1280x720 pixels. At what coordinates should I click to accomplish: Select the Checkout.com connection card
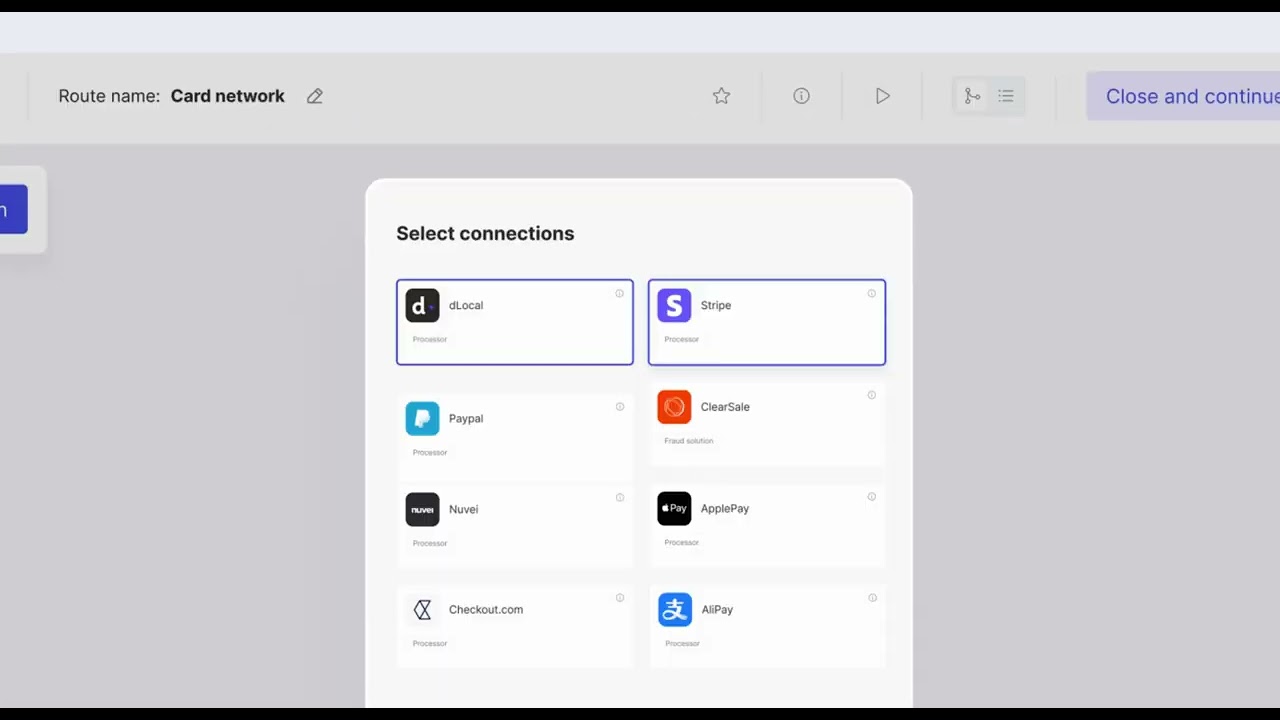coord(515,626)
